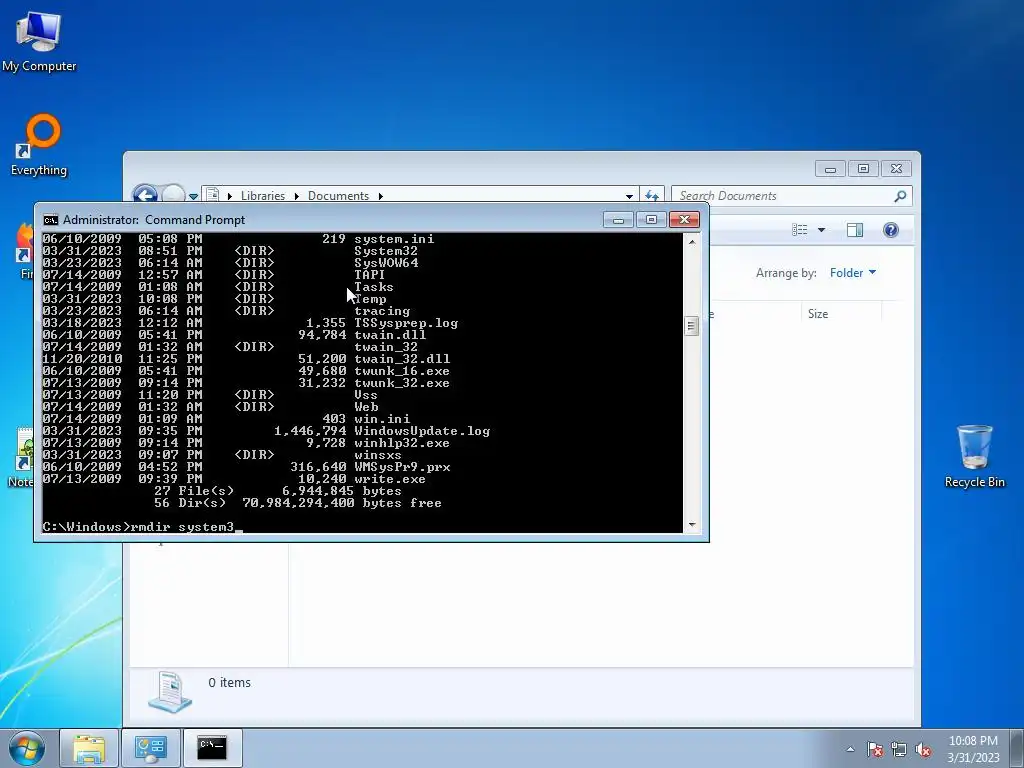Click the Explorer refresh button
1024x768 pixels.
(652, 195)
